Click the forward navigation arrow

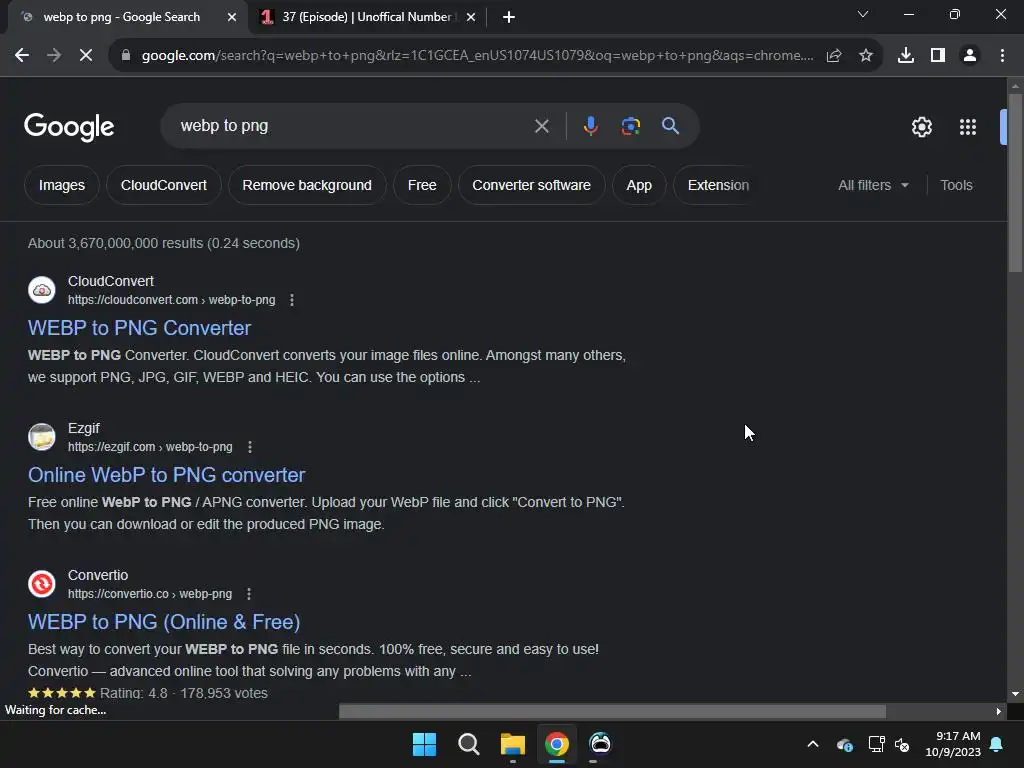54,56
